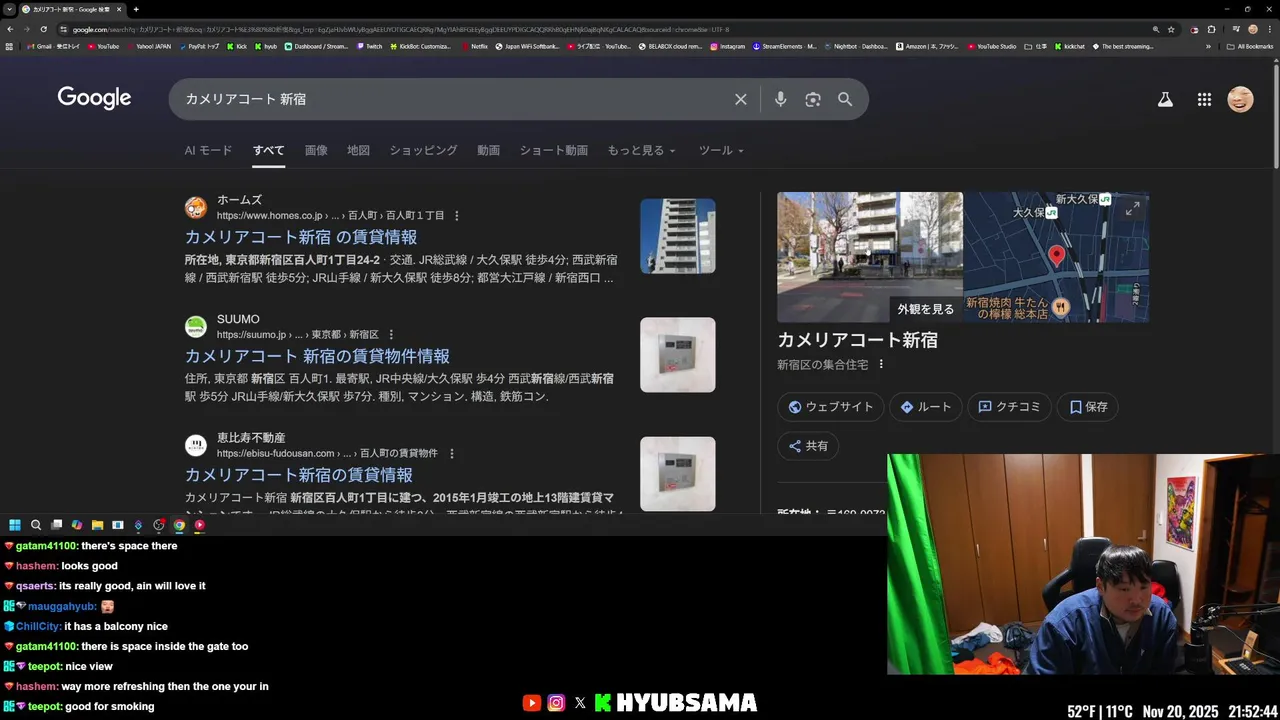Click the SUUMO site favicon

coord(196,326)
